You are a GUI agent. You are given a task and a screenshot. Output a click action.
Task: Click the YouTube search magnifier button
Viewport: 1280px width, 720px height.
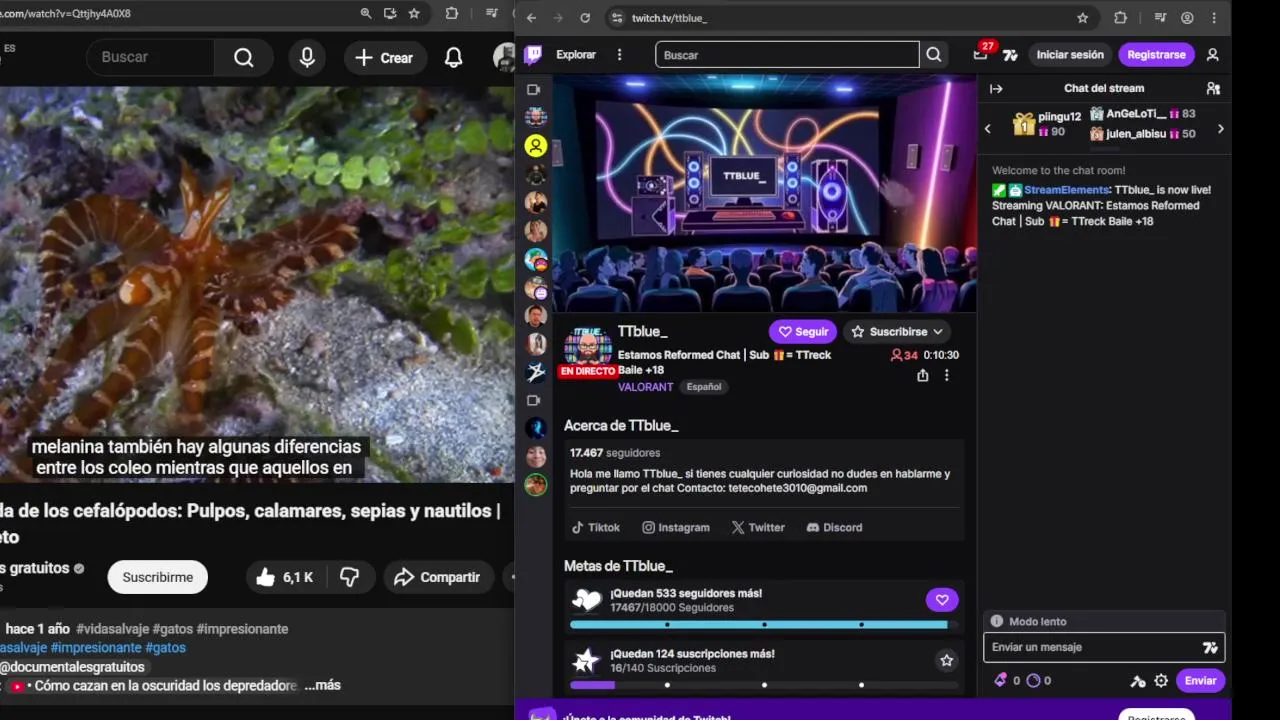coord(244,58)
